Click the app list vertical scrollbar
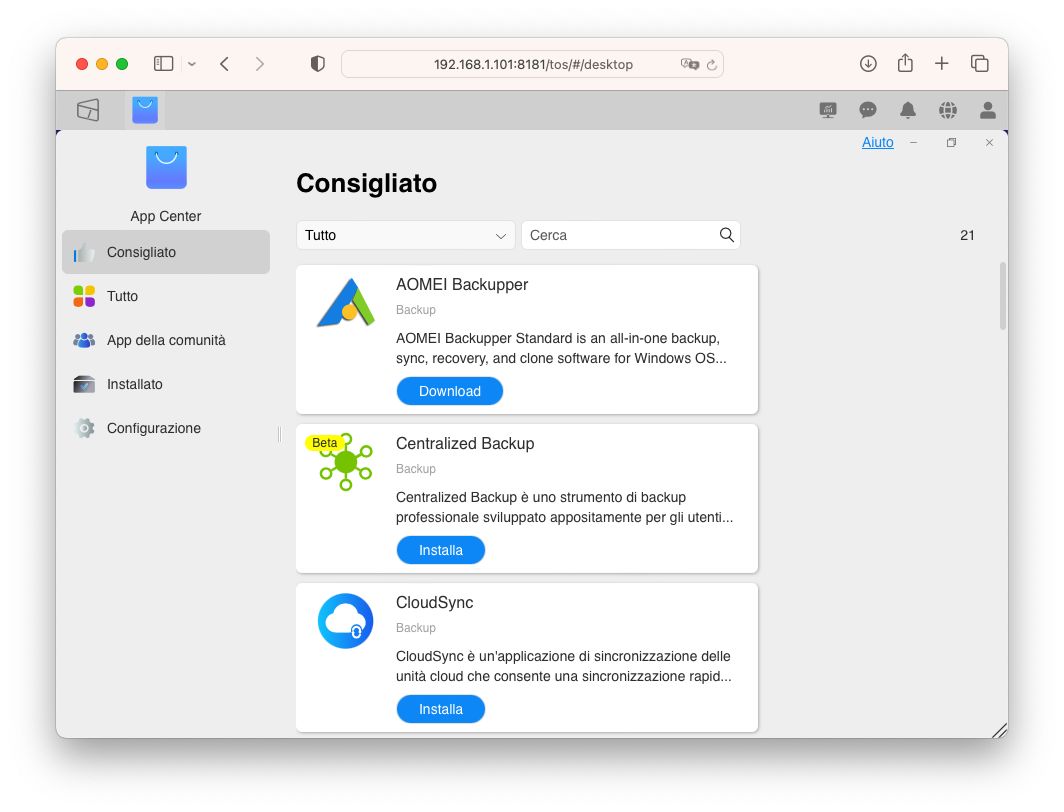Image resolution: width=1064 pixels, height=812 pixels. (x=1002, y=296)
